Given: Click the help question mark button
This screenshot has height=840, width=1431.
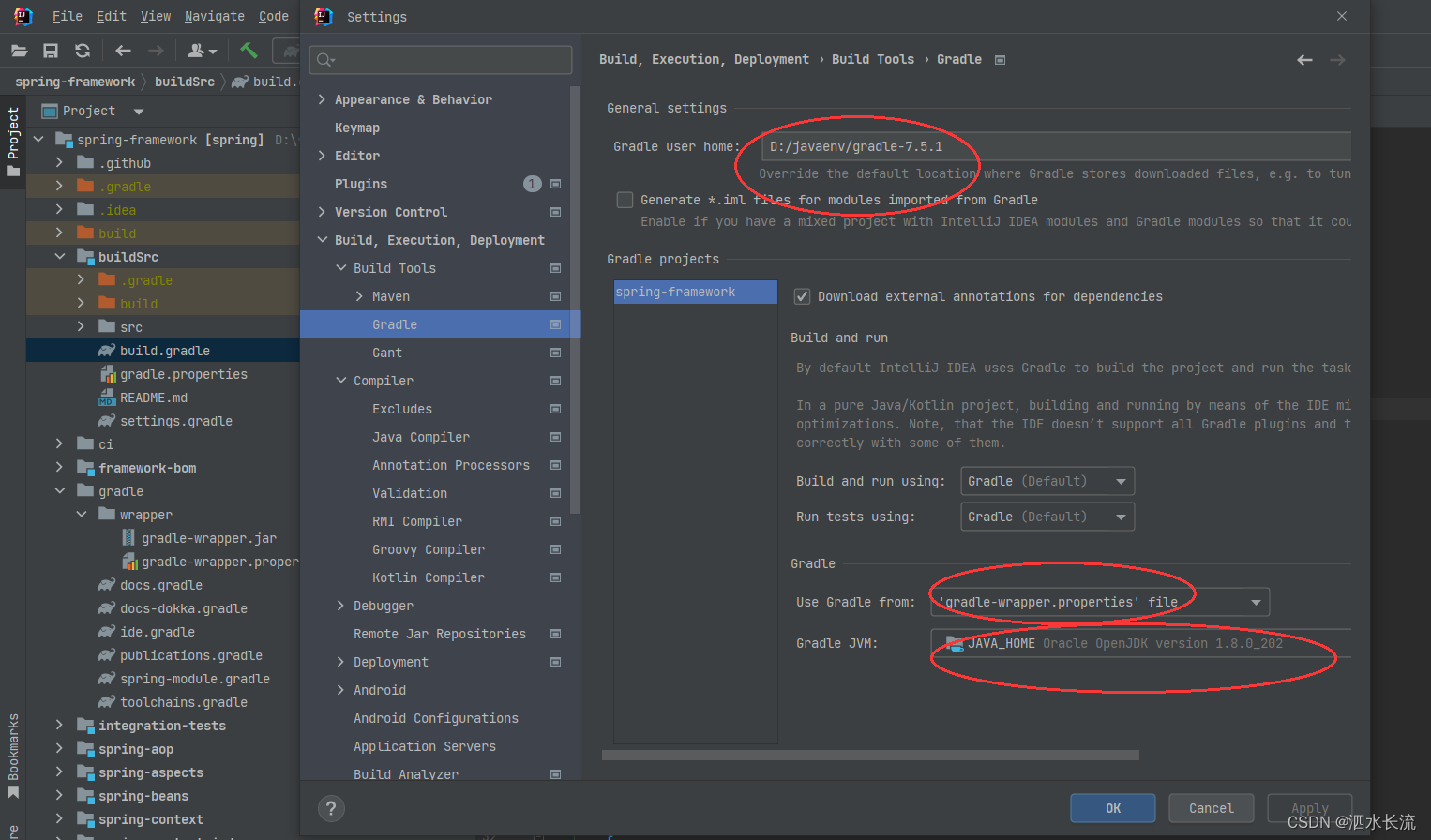Looking at the screenshot, I should click(x=331, y=808).
